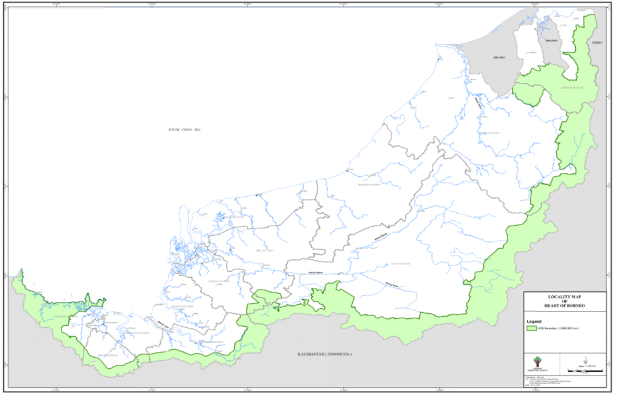The height and width of the screenshot is (396, 617).
Task: Click the Limbang Division label in green area
Action: [x=572, y=88]
